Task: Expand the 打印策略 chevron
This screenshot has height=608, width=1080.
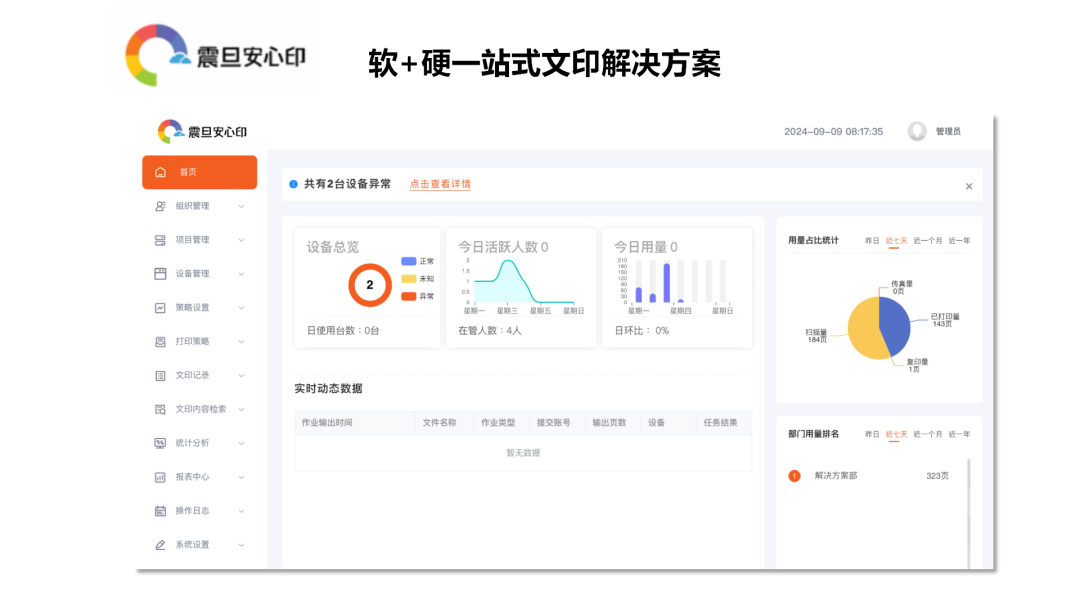Action: 242,342
